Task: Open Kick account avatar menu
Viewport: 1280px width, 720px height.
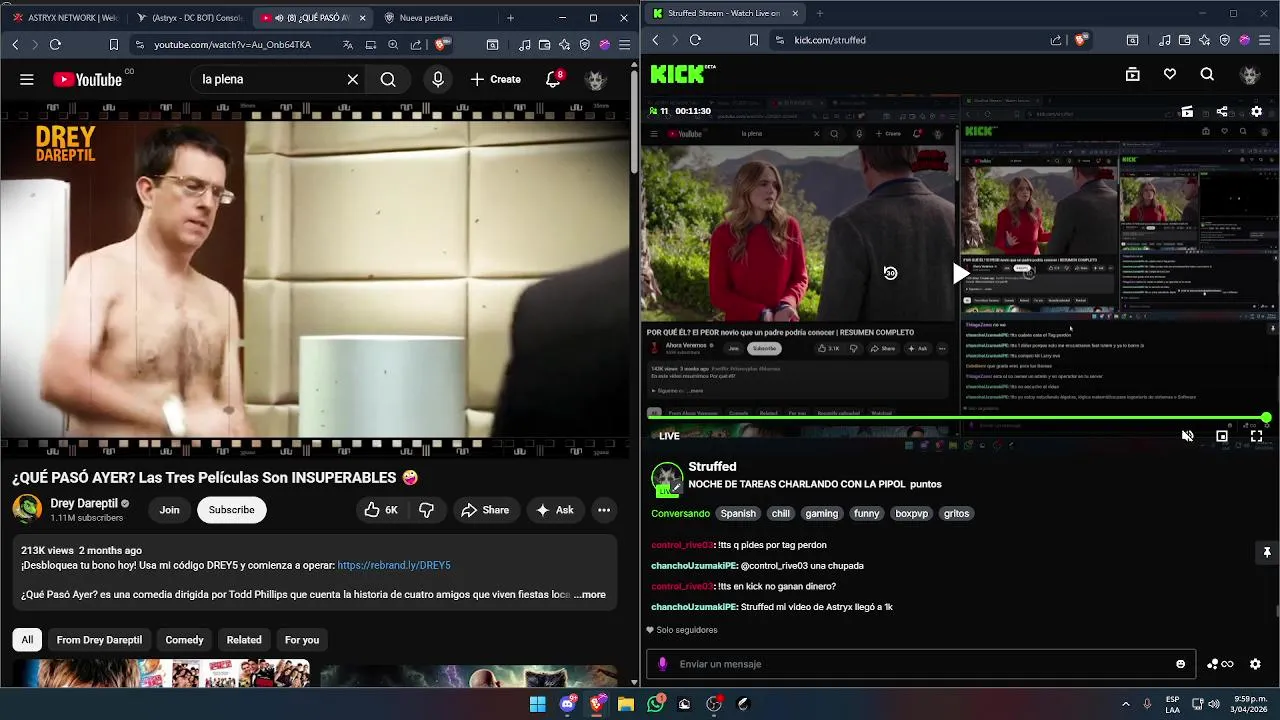Action: [x=1249, y=74]
